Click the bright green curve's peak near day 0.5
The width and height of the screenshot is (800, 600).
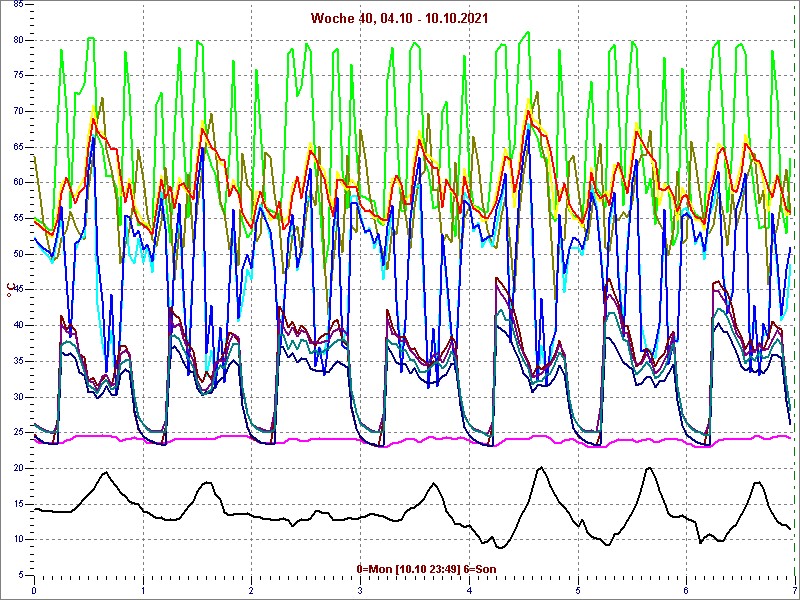coord(91,39)
